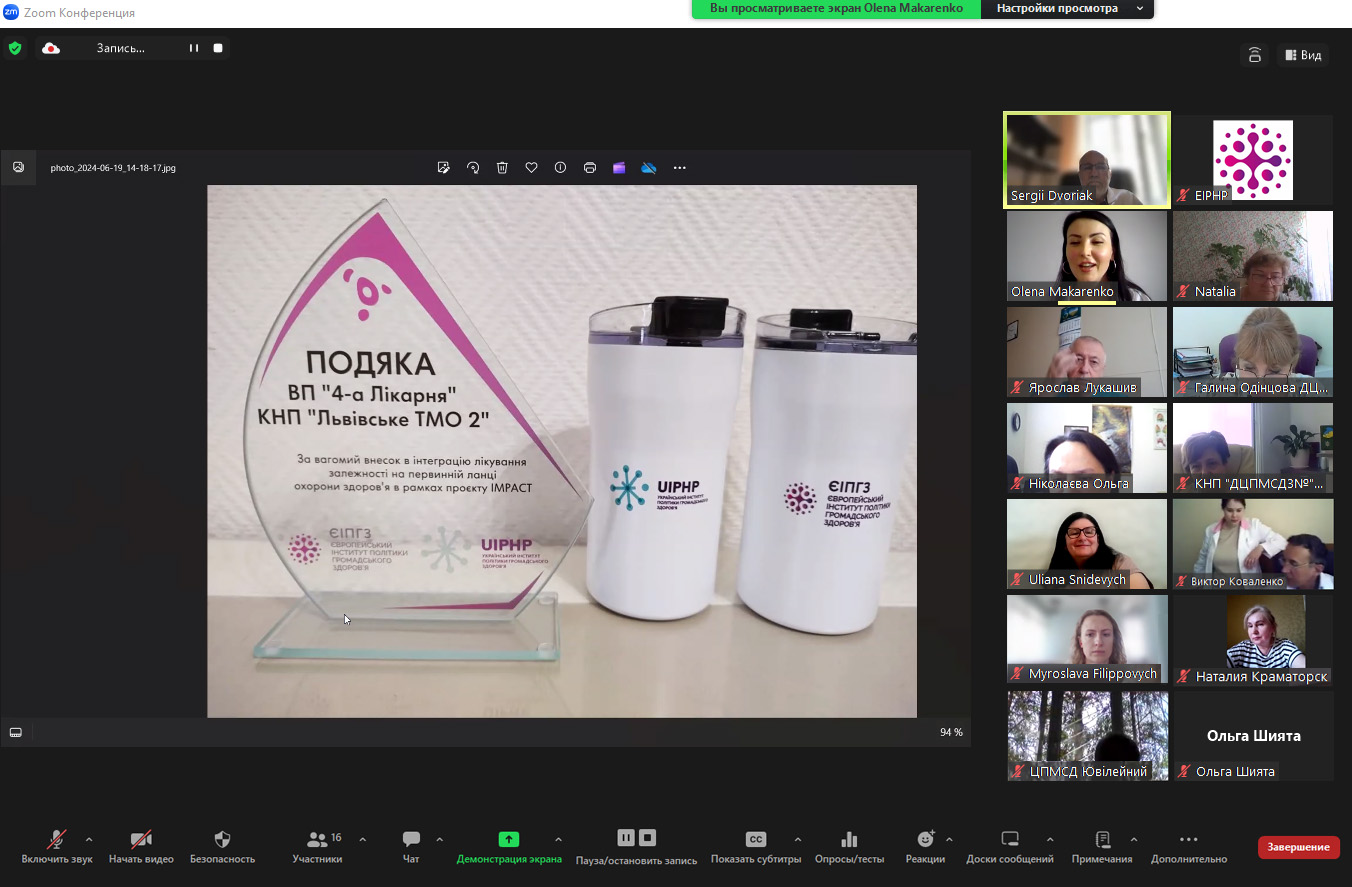
Task: Open Опросы/тесты polls
Action: [x=849, y=847]
